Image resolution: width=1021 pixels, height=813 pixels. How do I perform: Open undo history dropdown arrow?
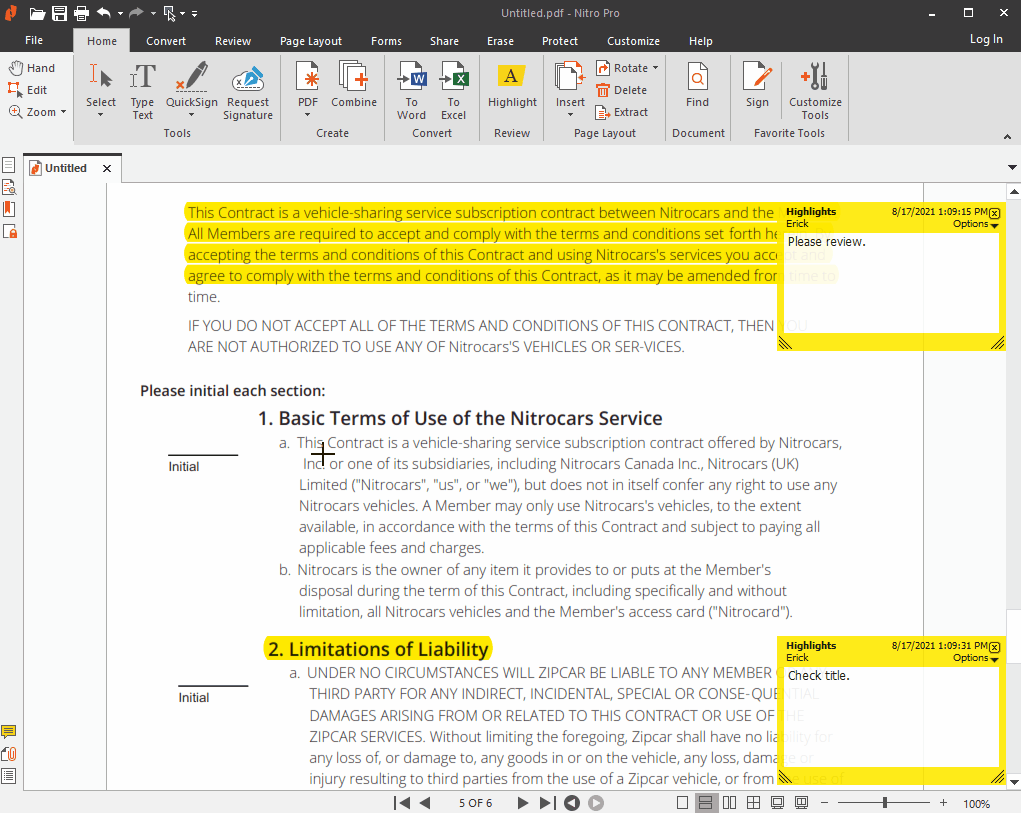(x=120, y=13)
